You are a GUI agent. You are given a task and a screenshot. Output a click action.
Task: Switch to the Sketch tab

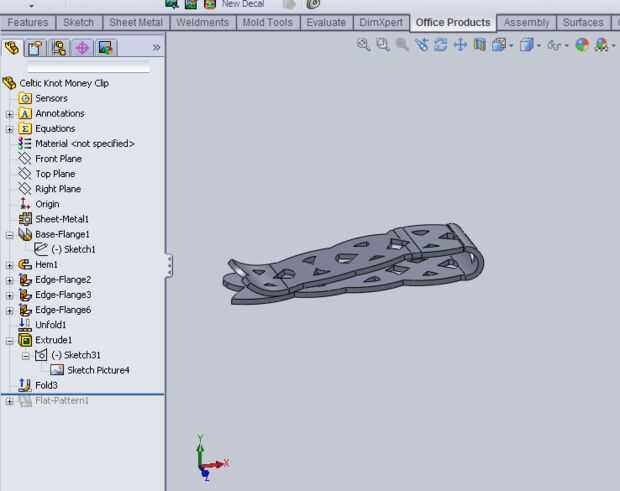pyautogui.click(x=79, y=22)
